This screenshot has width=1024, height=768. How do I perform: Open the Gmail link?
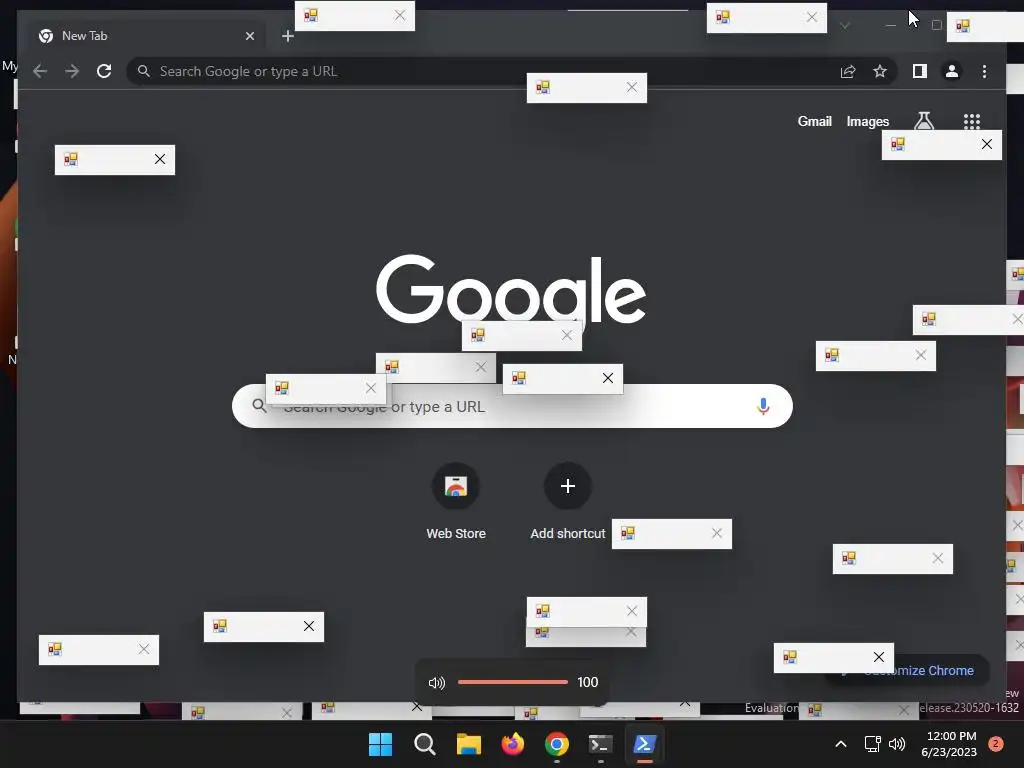tap(814, 121)
